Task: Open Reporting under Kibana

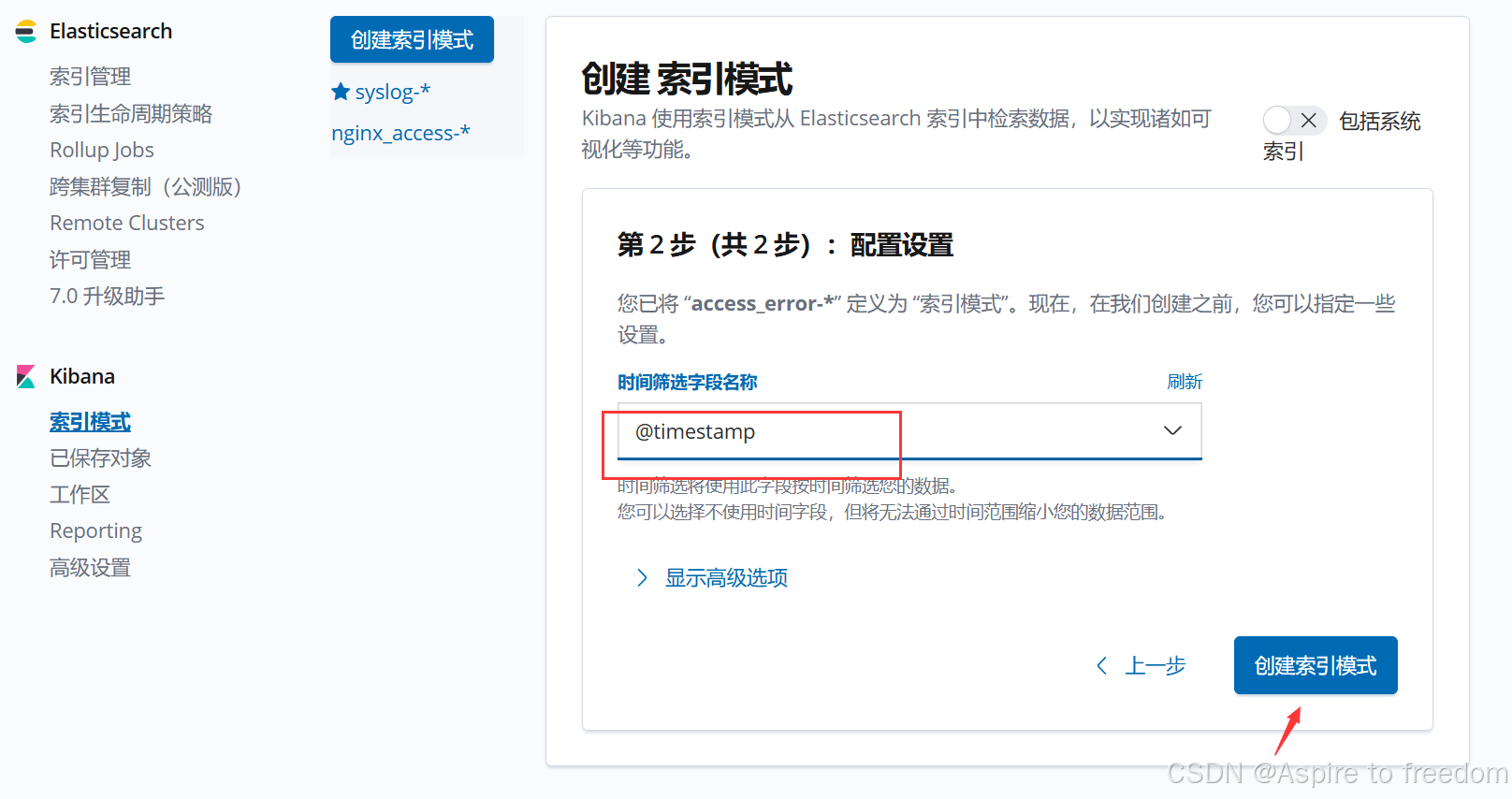Action: coord(95,531)
